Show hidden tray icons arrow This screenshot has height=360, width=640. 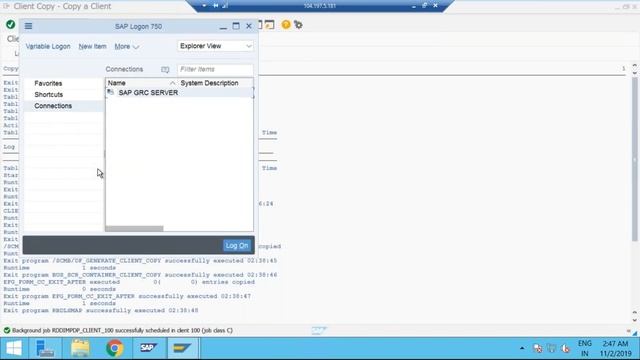522,348
